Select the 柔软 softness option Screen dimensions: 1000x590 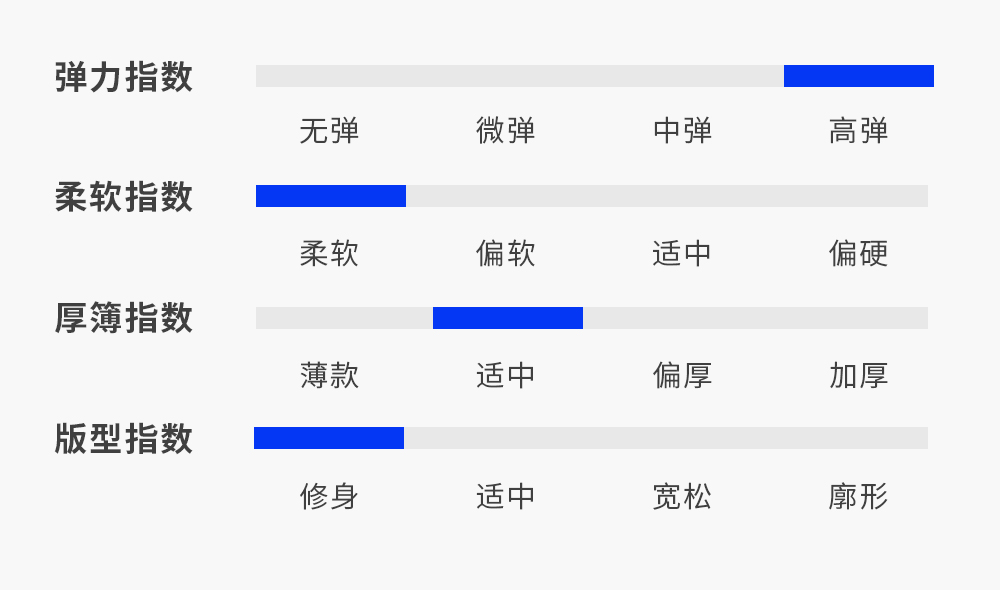pos(329,253)
